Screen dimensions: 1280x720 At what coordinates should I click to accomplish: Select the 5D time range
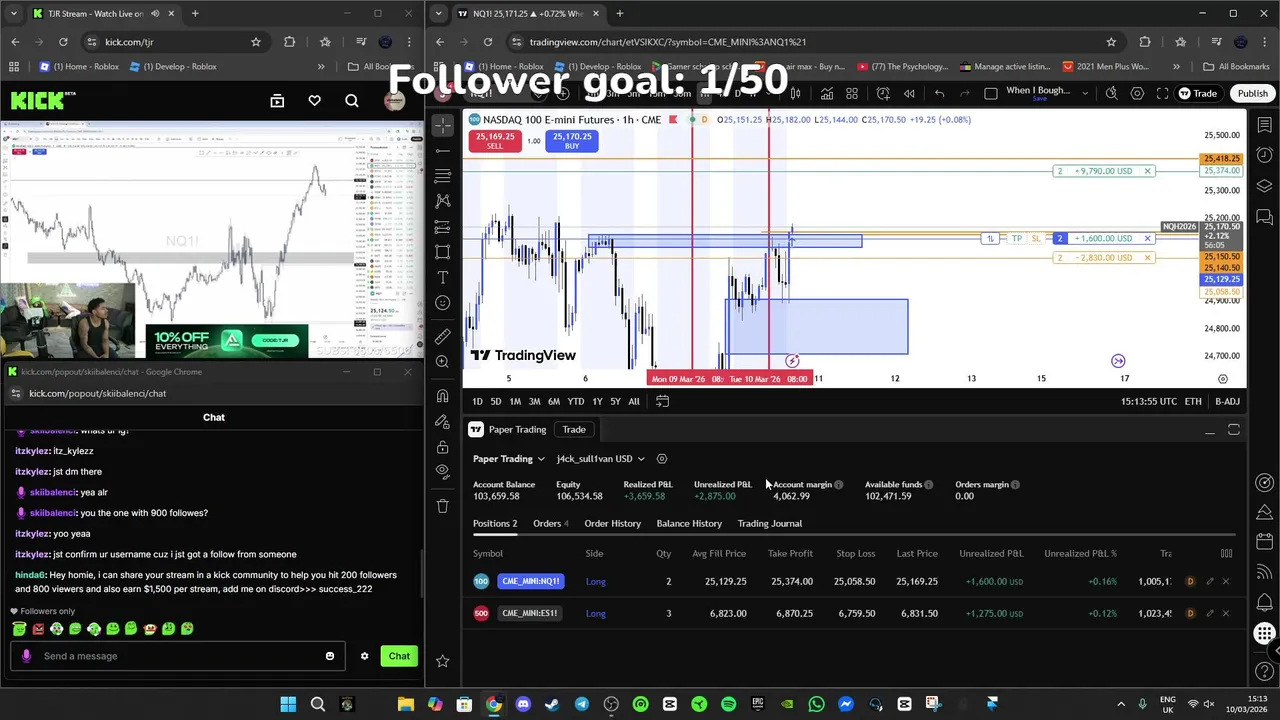495,401
